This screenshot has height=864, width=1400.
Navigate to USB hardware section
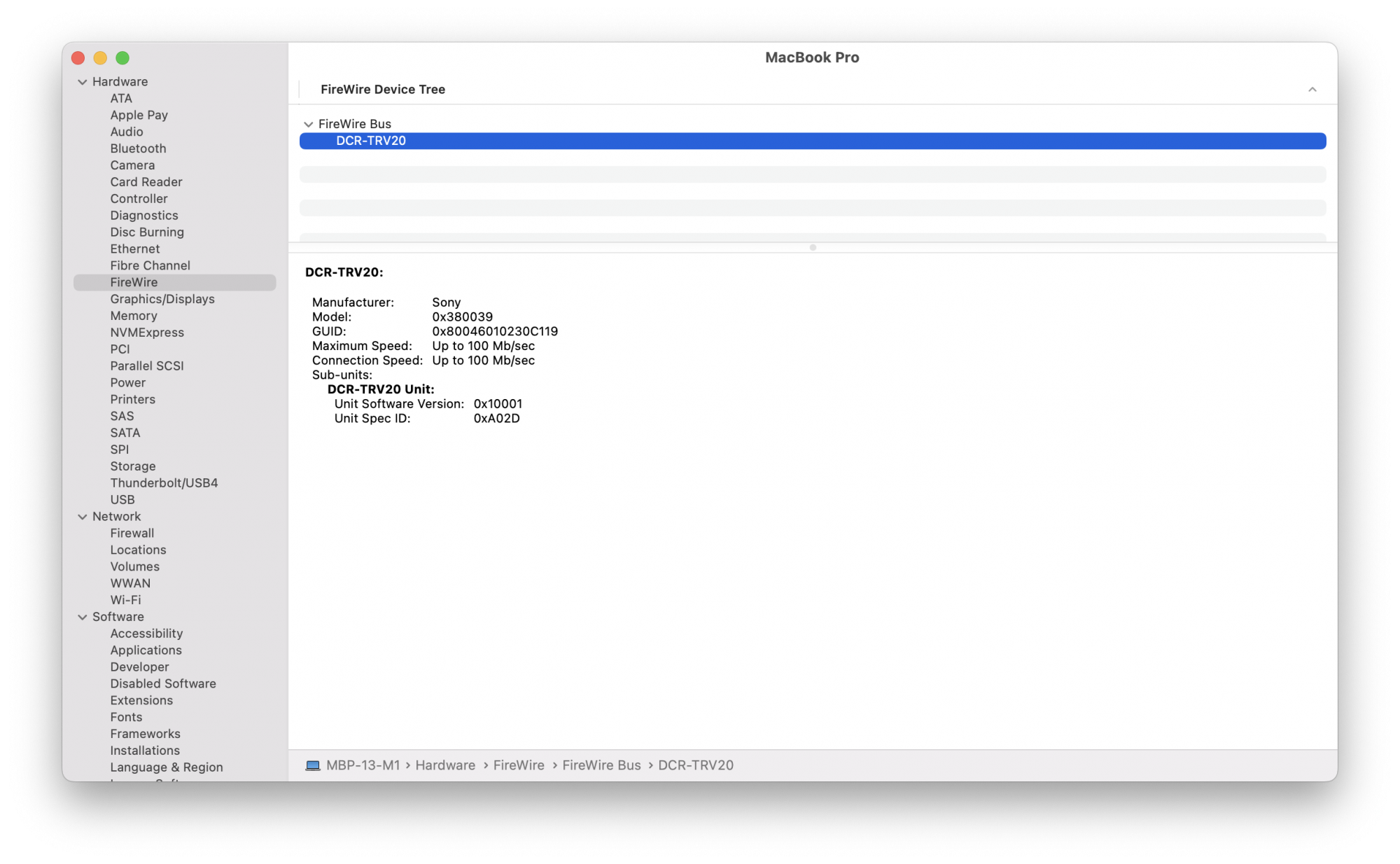[x=122, y=499]
